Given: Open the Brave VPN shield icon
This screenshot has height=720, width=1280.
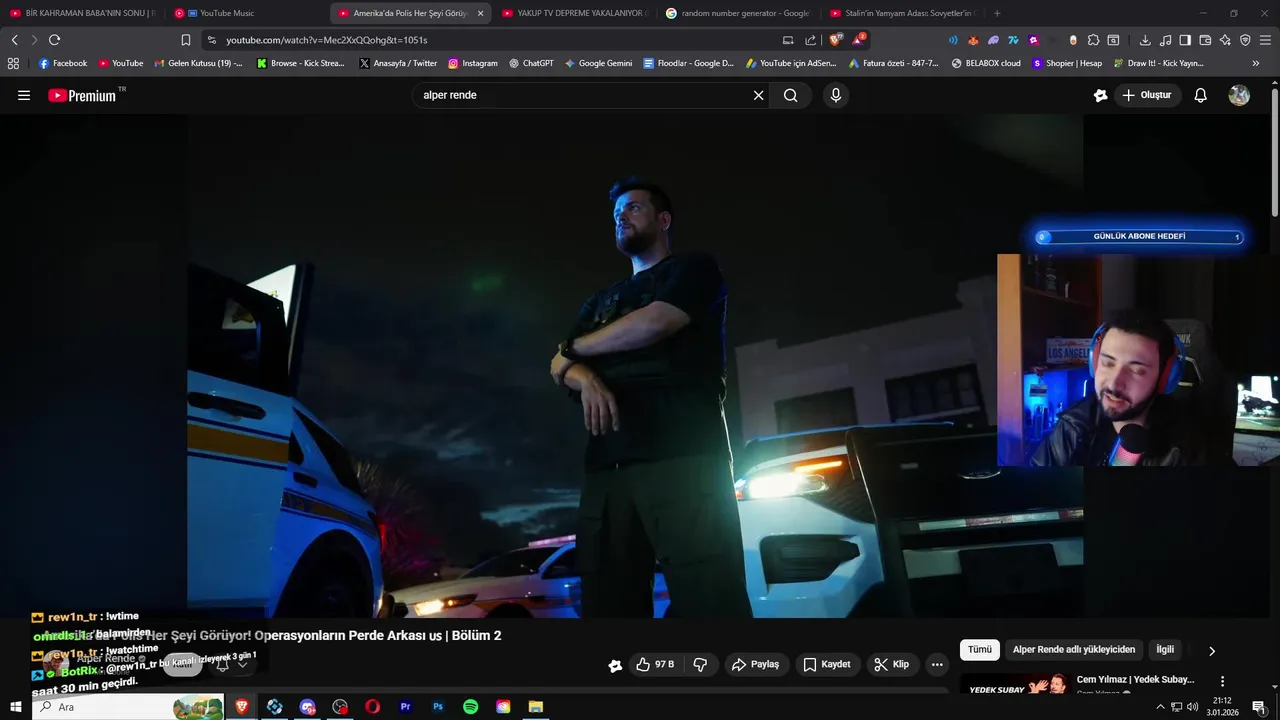Looking at the screenshot, I should [1245, 40].
